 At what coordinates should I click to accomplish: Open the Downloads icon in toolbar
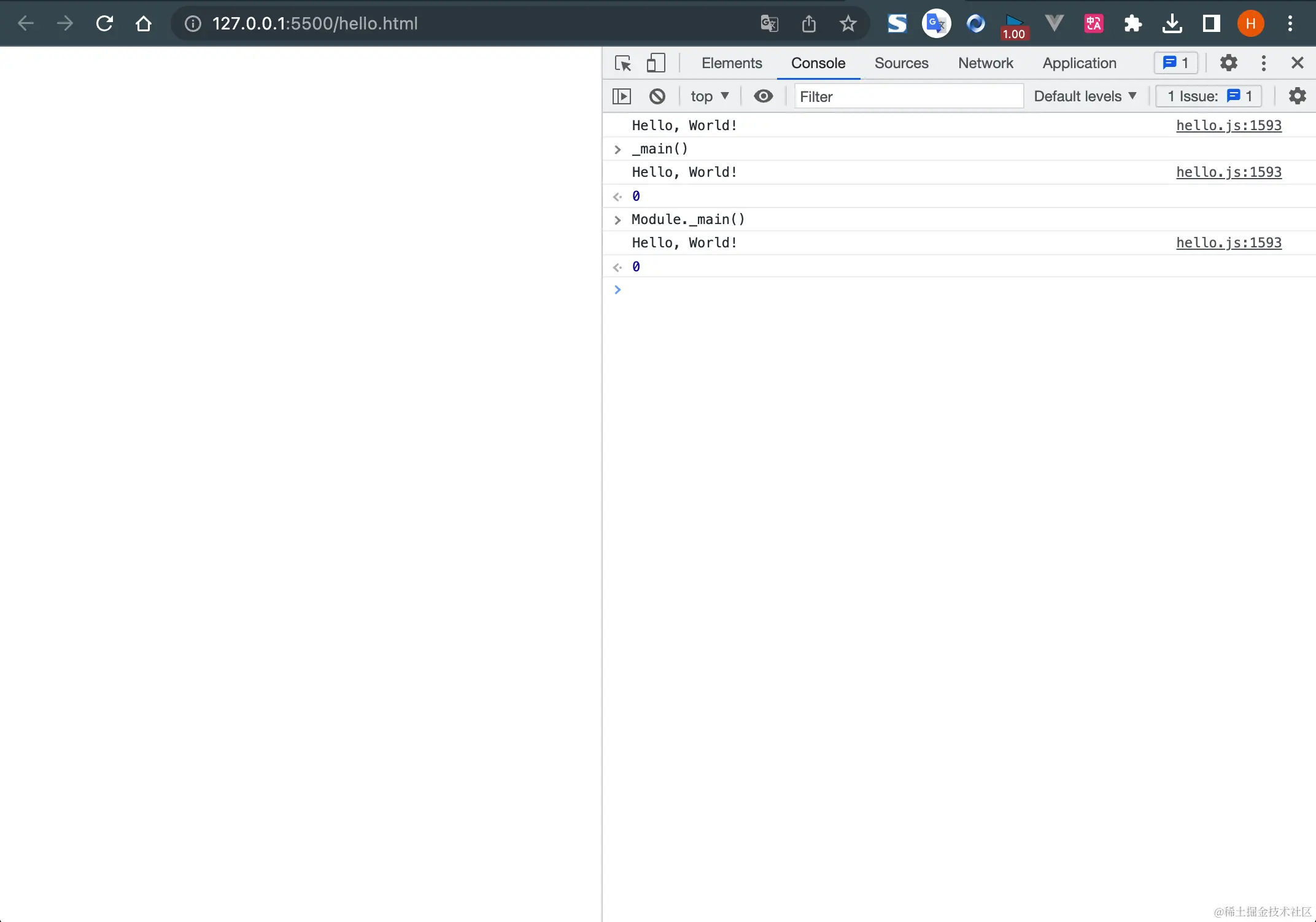click(x=1172, y=23)
